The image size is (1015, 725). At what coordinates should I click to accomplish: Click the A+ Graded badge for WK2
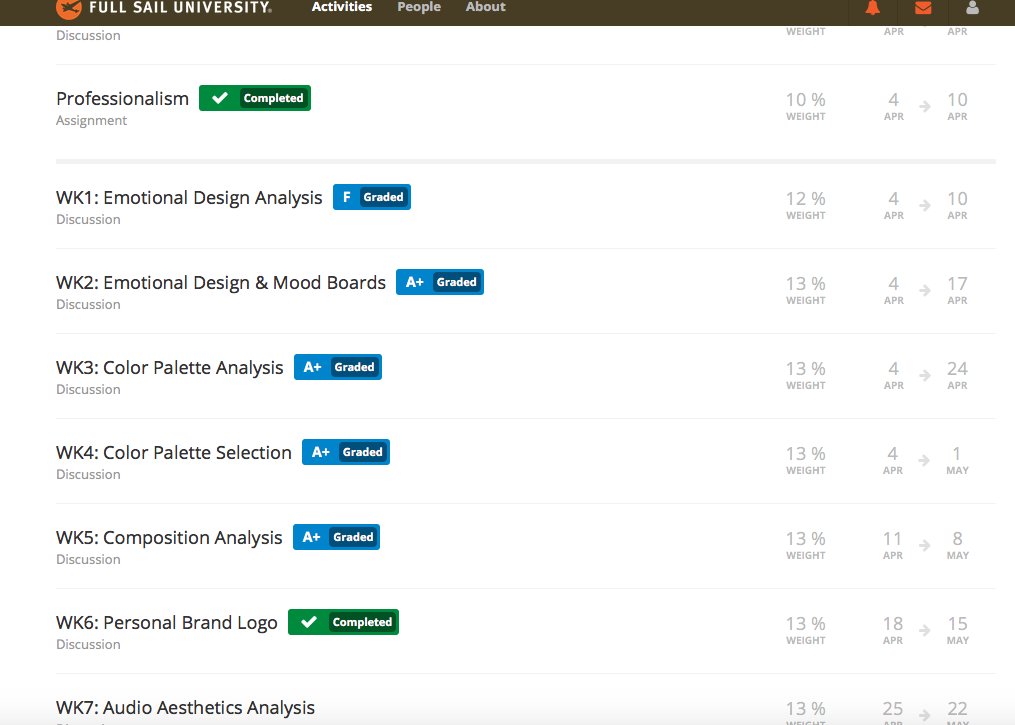(x=440, y=282)
